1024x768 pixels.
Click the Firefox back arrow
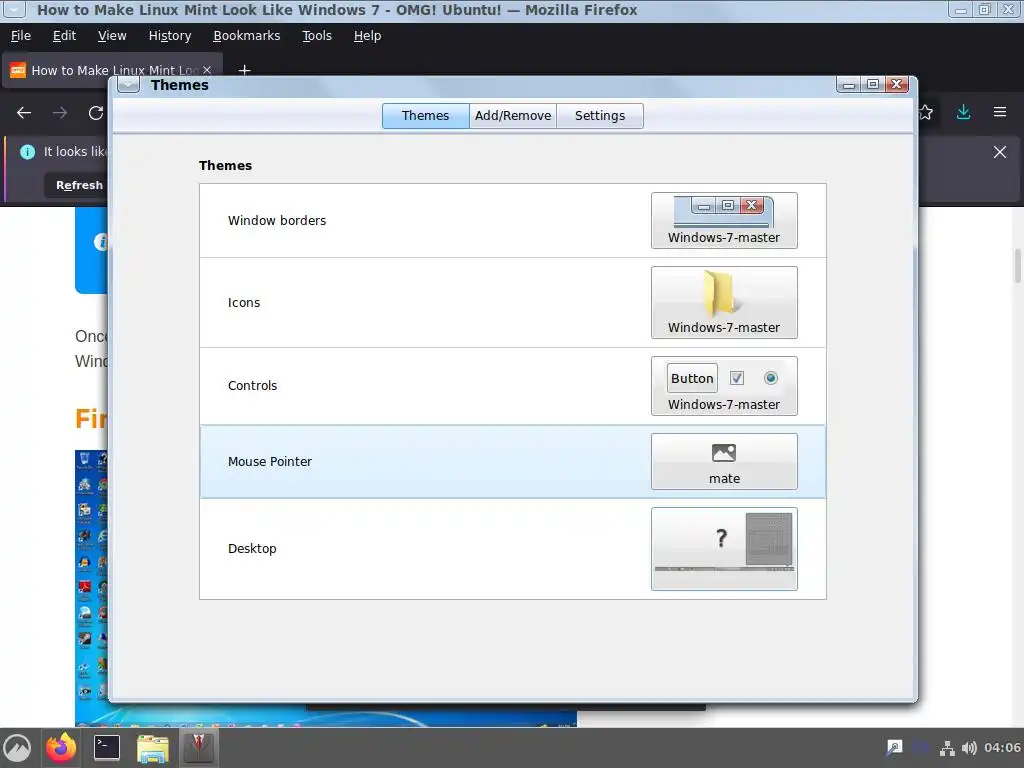click(x=24, y=113)
